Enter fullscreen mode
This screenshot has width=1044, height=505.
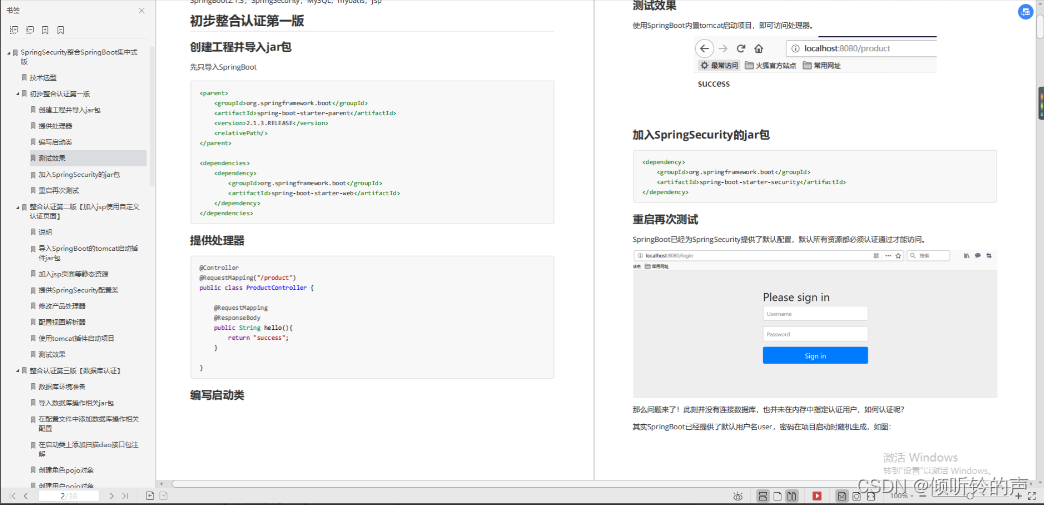click(1033, 496)
